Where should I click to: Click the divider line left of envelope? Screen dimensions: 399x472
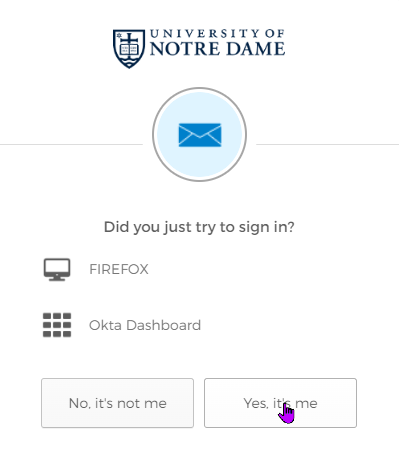(x=71, y=144)
